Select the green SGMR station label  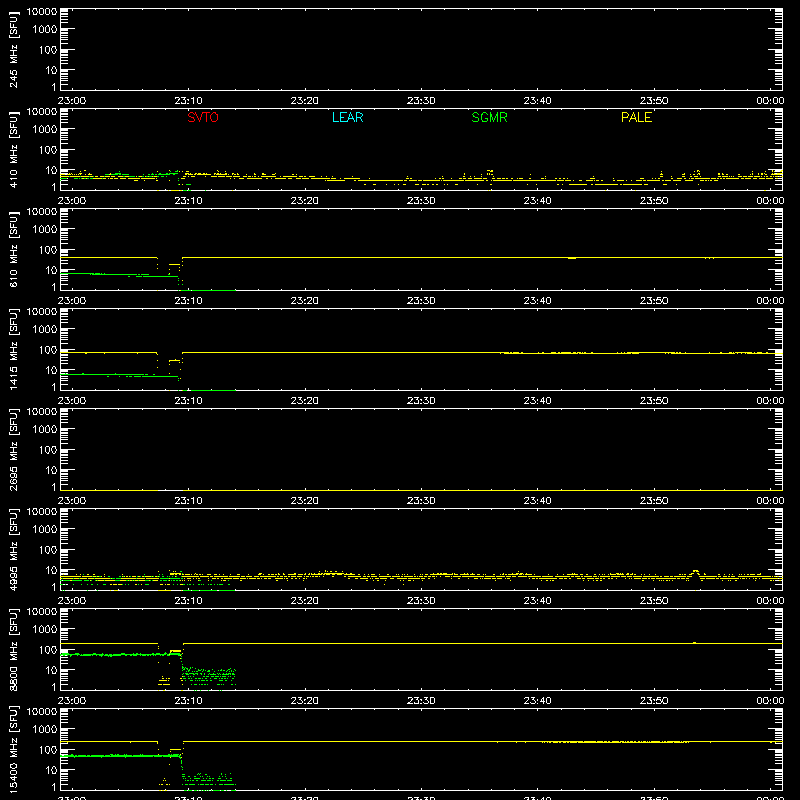[x=489, y=117]
